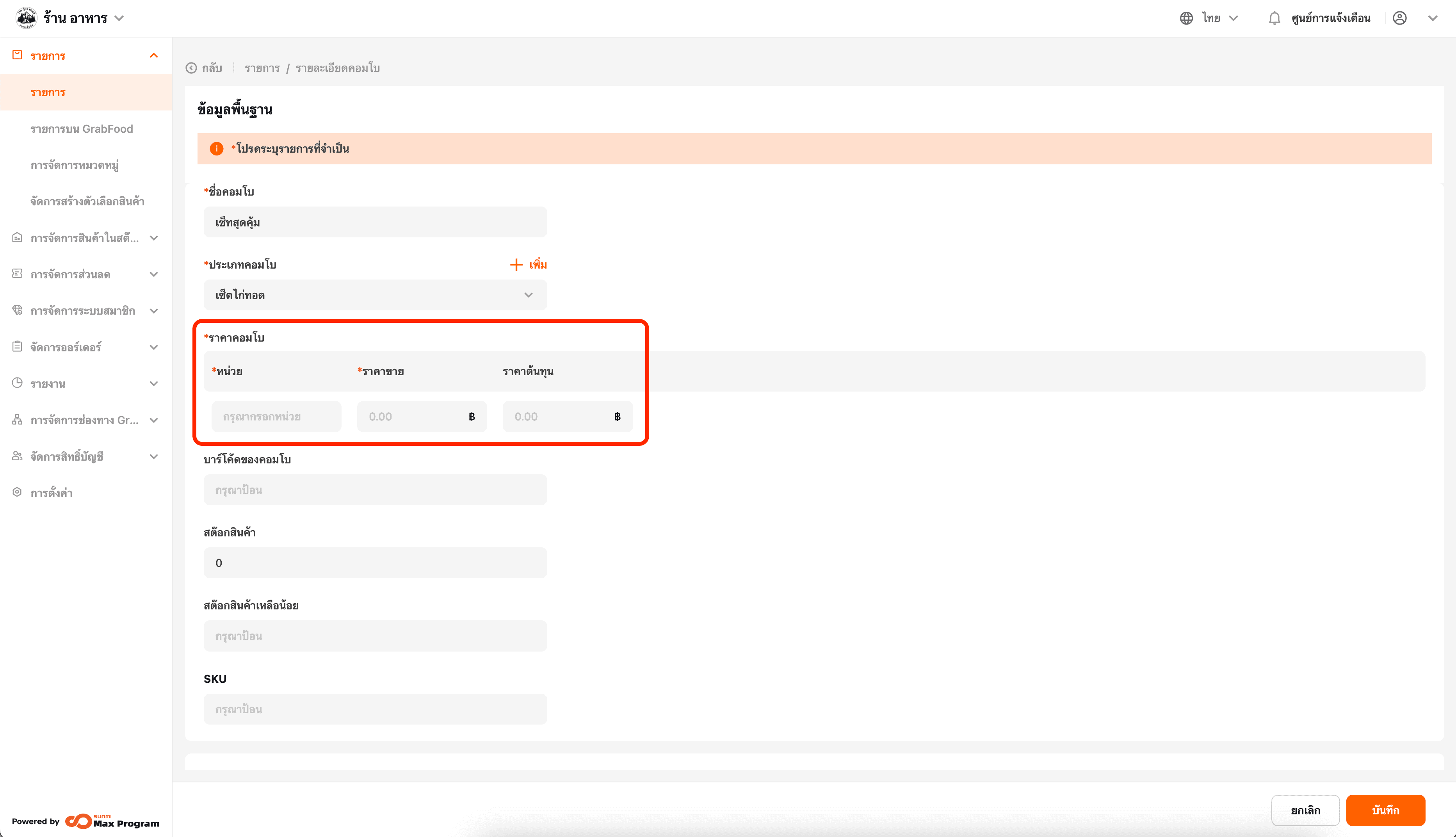Click the ยกเลิก cancel button
This screenshot has width=1456, height=837.
[1305, 810]
